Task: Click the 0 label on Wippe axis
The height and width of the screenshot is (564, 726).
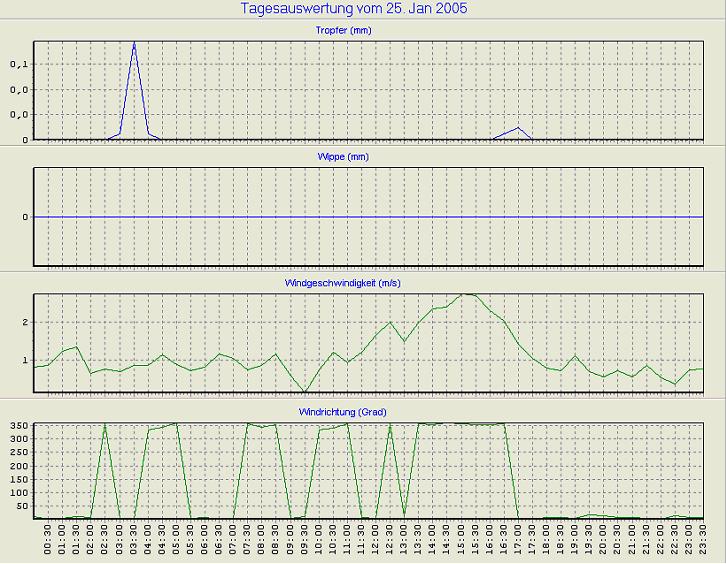Action: pos(26,217)
